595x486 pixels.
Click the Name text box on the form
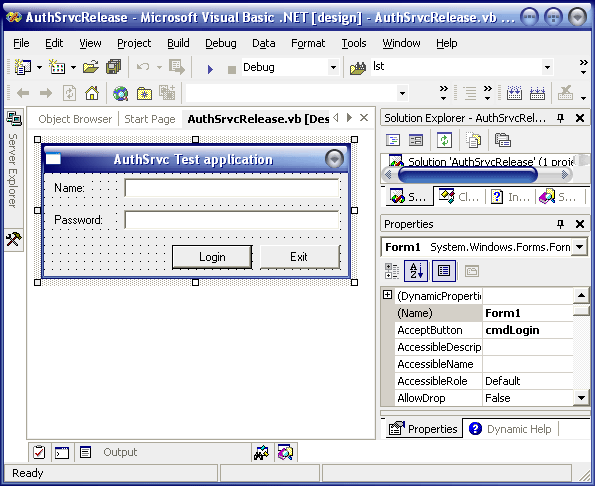tap(232, 188)
